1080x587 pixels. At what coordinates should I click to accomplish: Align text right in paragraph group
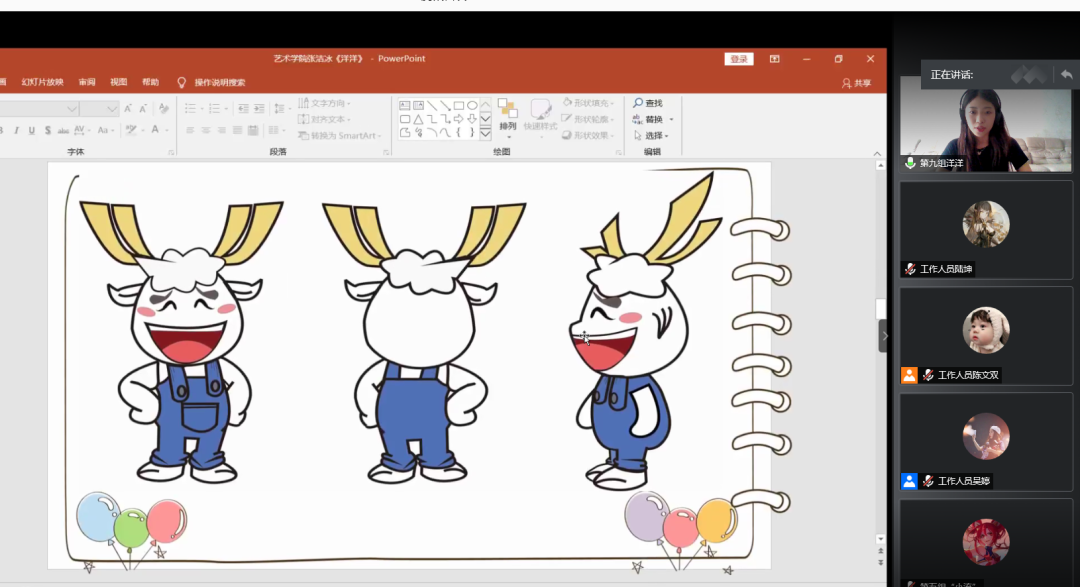click(x=222, y=130)
